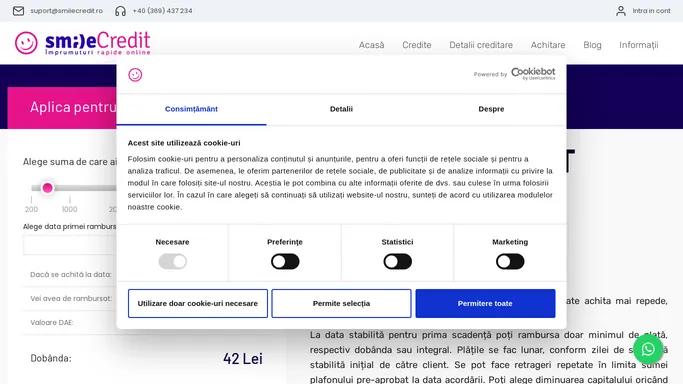683x384 pixels.
Task: Click the Vei avea de rambursat: label
Action: pyautogui.click(x=71, y=299)
